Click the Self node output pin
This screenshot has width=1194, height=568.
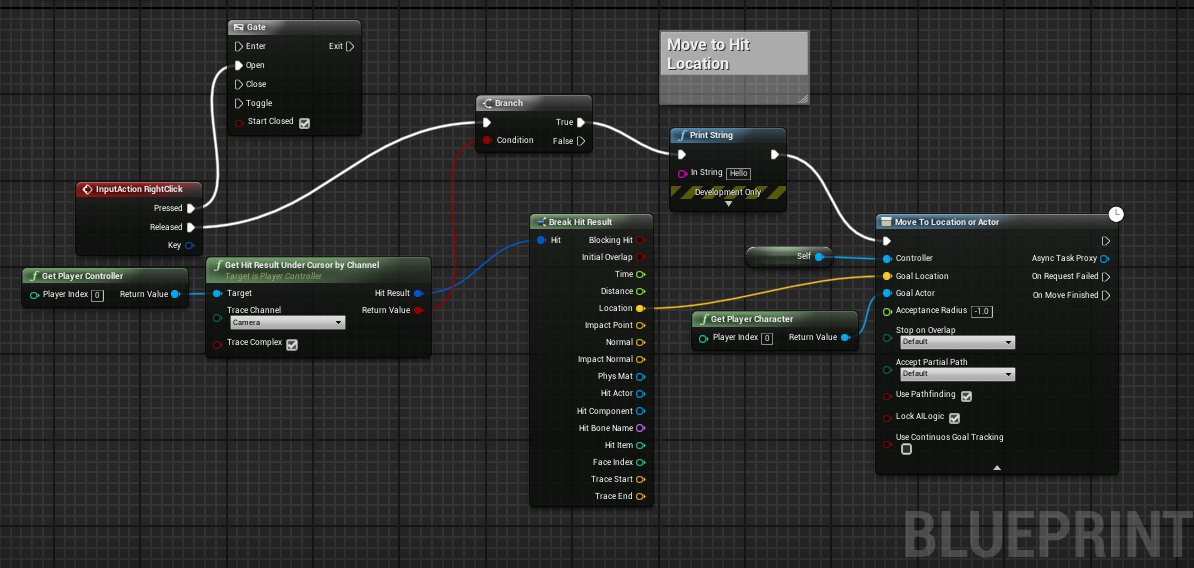point(819,257)
